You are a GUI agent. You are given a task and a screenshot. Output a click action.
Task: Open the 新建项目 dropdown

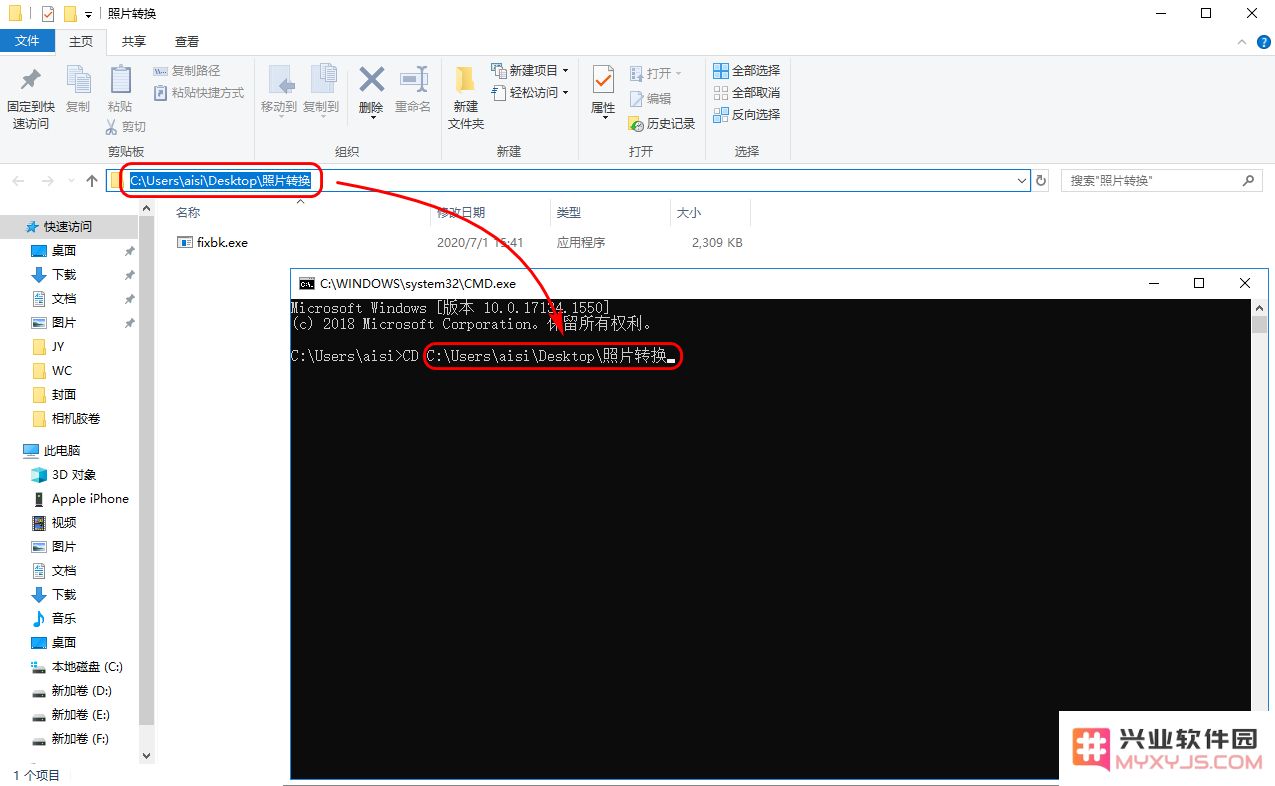click(x=530, y=71)
